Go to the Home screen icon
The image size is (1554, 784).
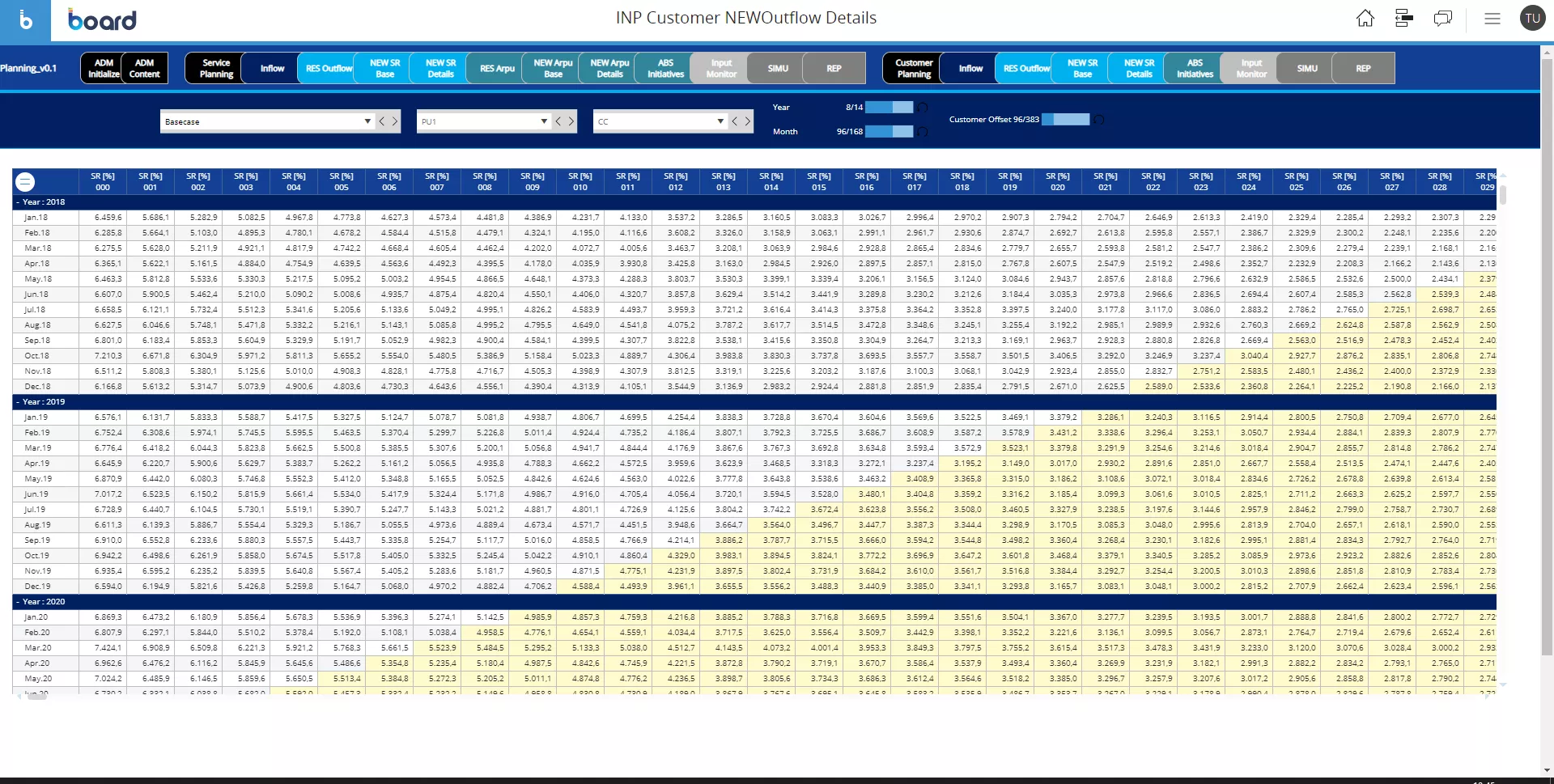tap(1365, 19)
